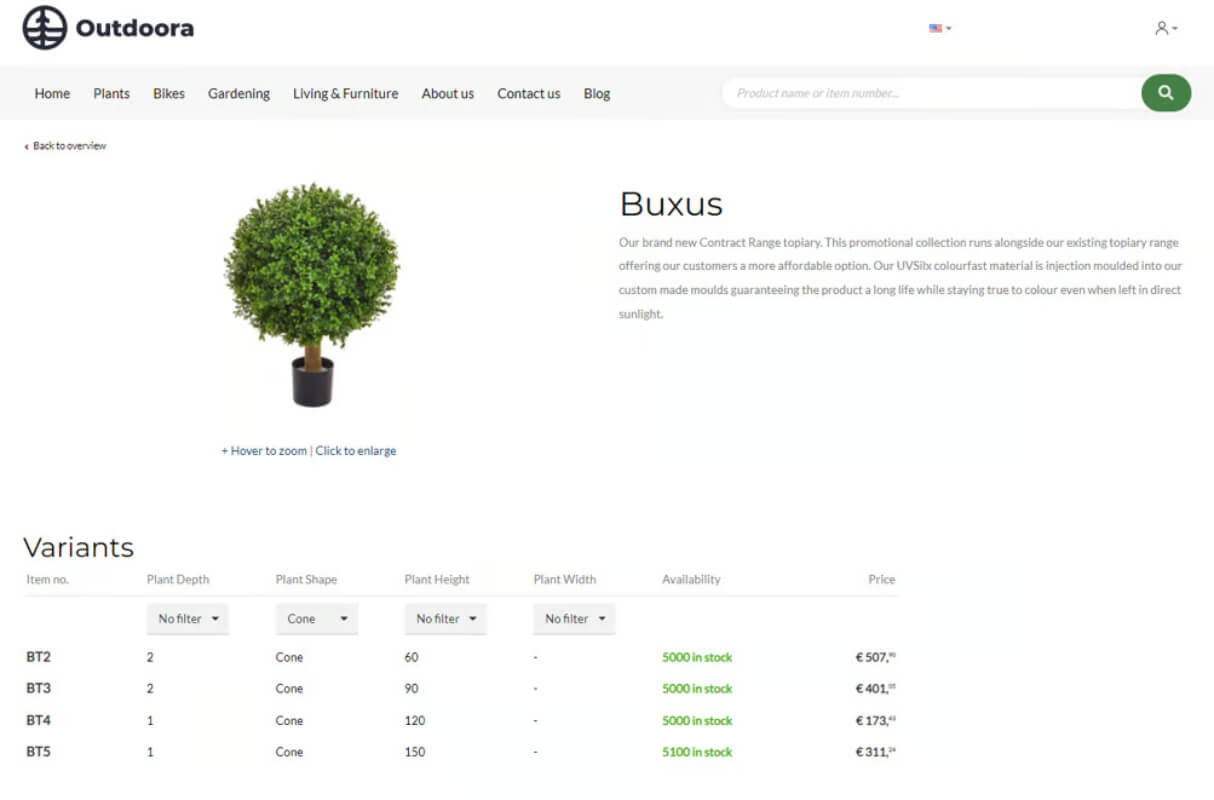Click the Back to overview link
The width and height of the screenshot is (1214, 800).
pyautogui.click(x=66, y=146)
